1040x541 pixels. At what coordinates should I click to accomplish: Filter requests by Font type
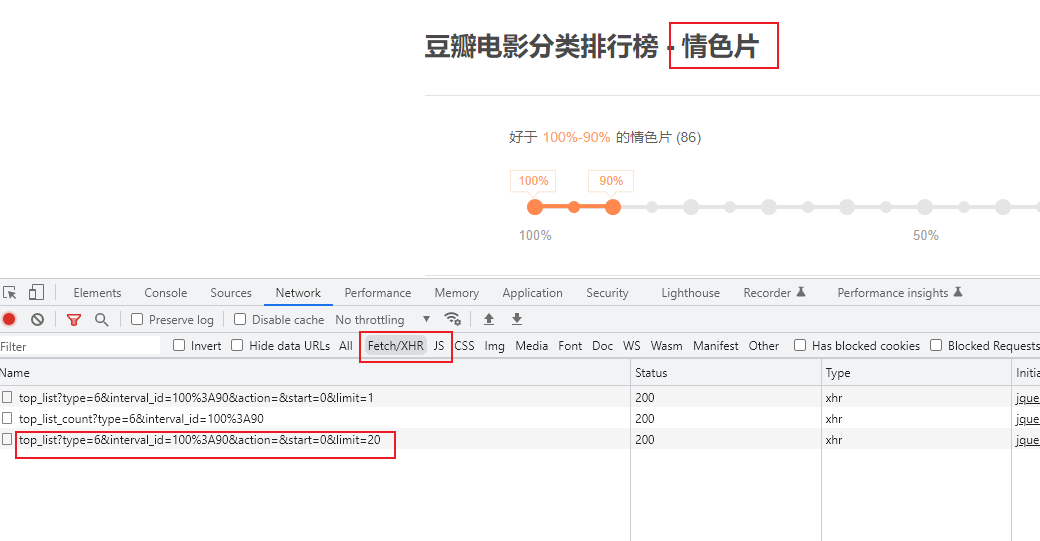pos(570,345)
